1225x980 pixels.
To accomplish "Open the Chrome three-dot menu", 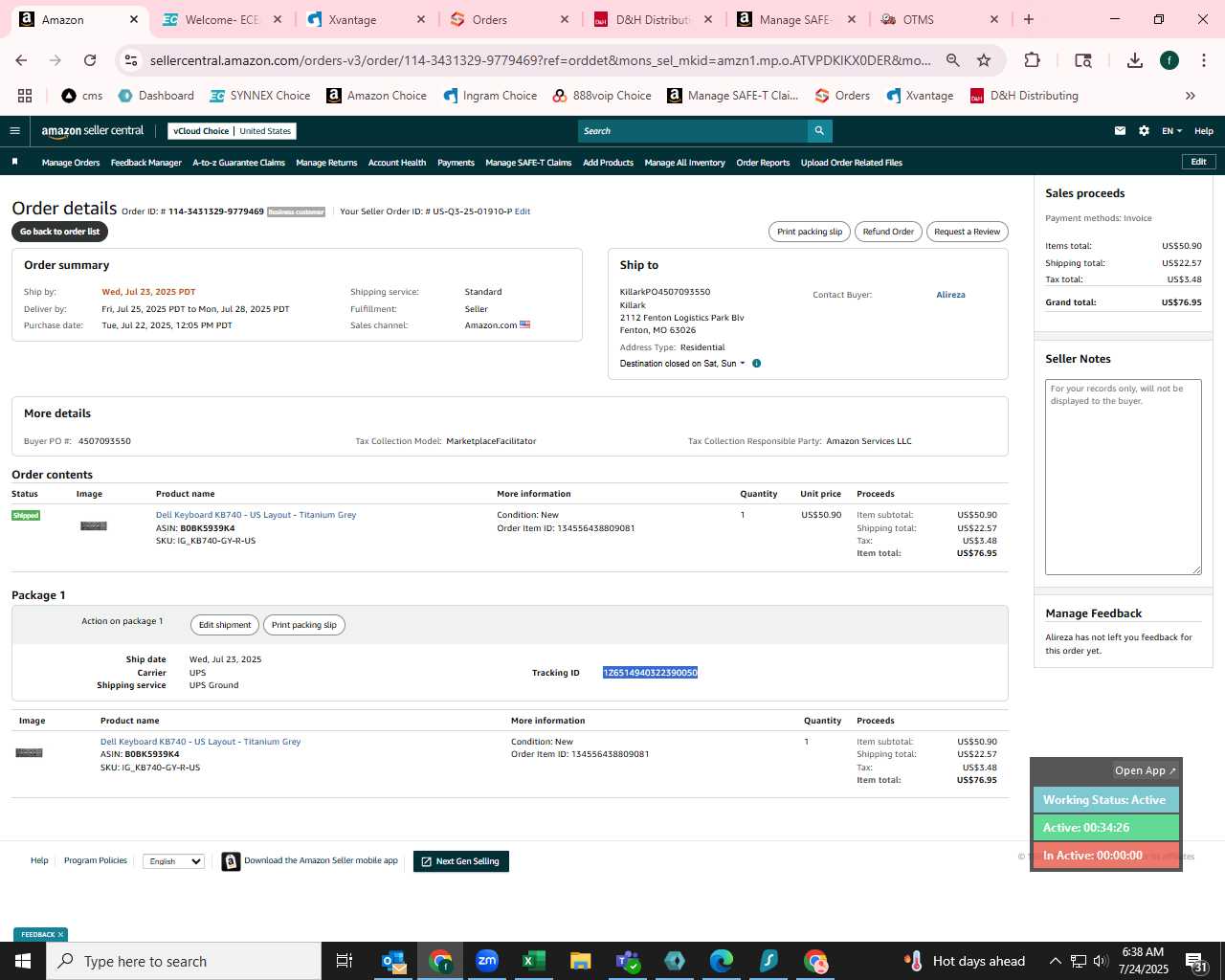I will click(x=1203, y=60).
